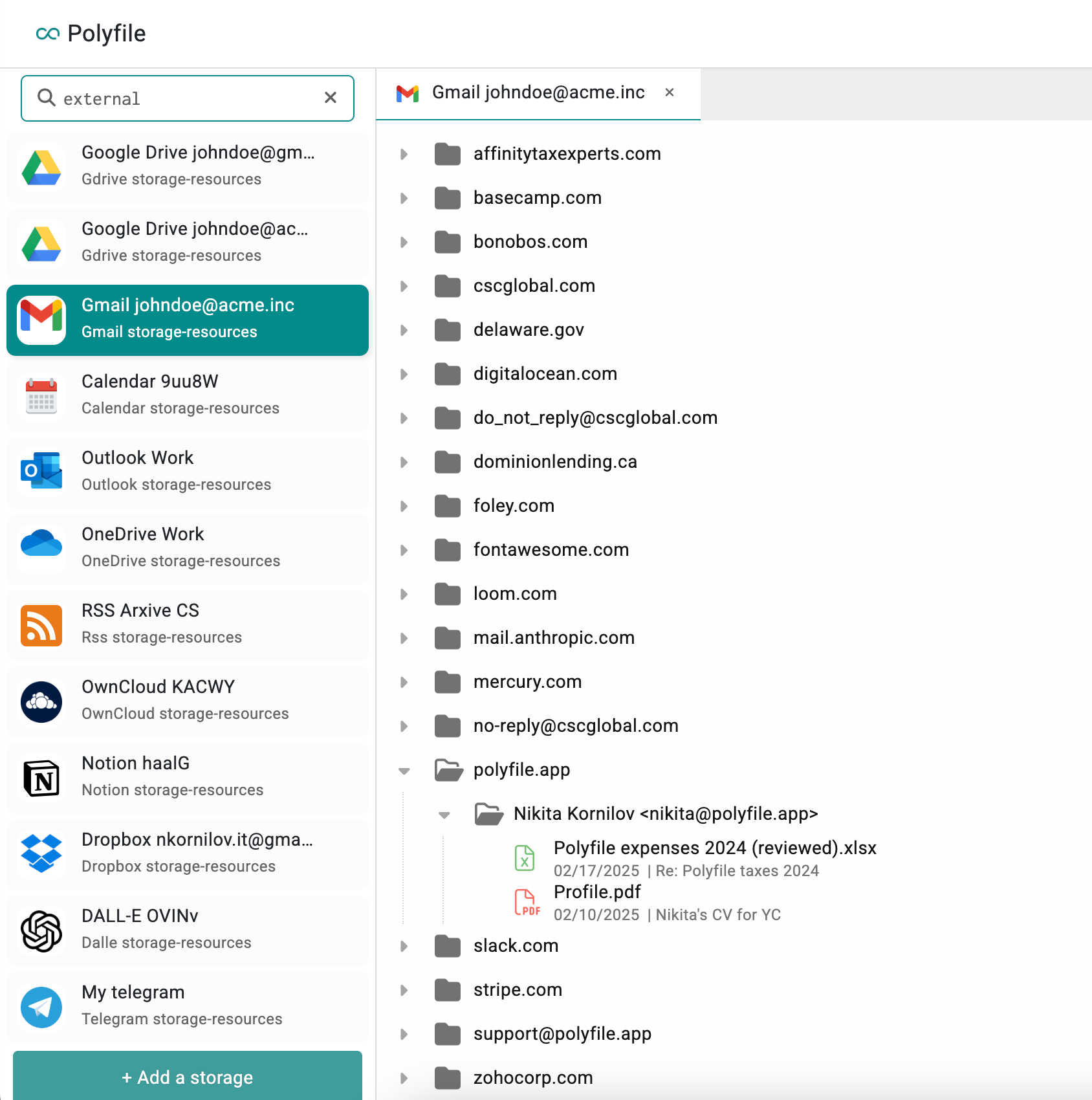This screenshot has width=1092, height=1100.
Task: Close the Gmail johndoe@acme.inc tab
Action: tap(670, 93)
